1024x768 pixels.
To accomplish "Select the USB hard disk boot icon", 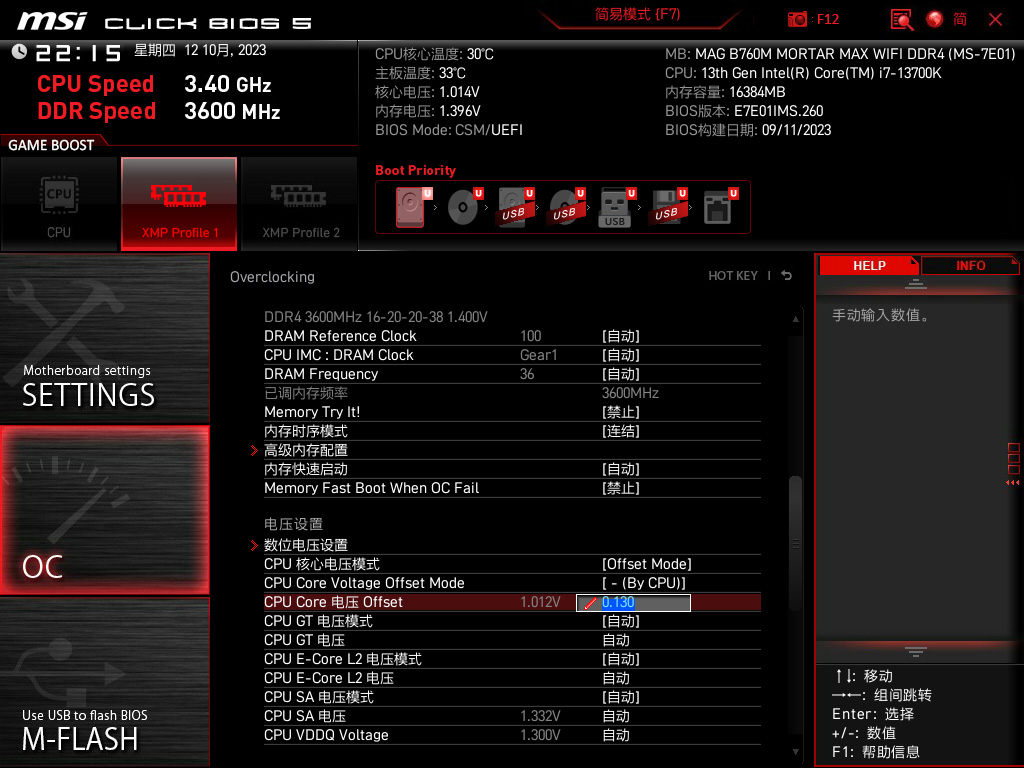I will pyautogui.click(x=514, y=207).
